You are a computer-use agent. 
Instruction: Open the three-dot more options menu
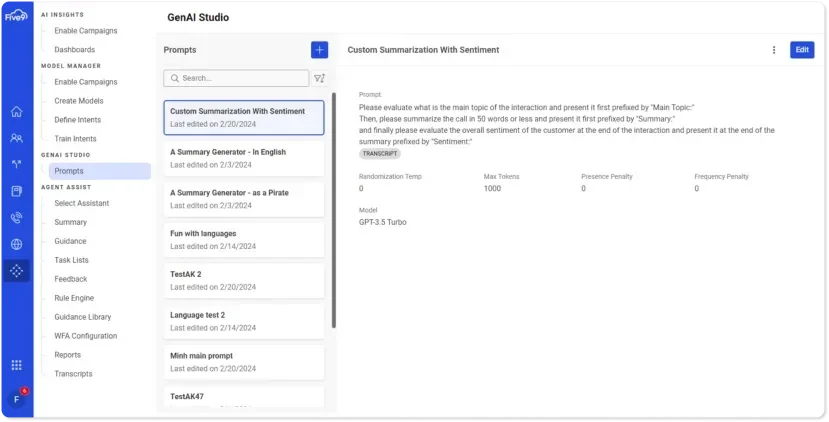tap(773, 50)
